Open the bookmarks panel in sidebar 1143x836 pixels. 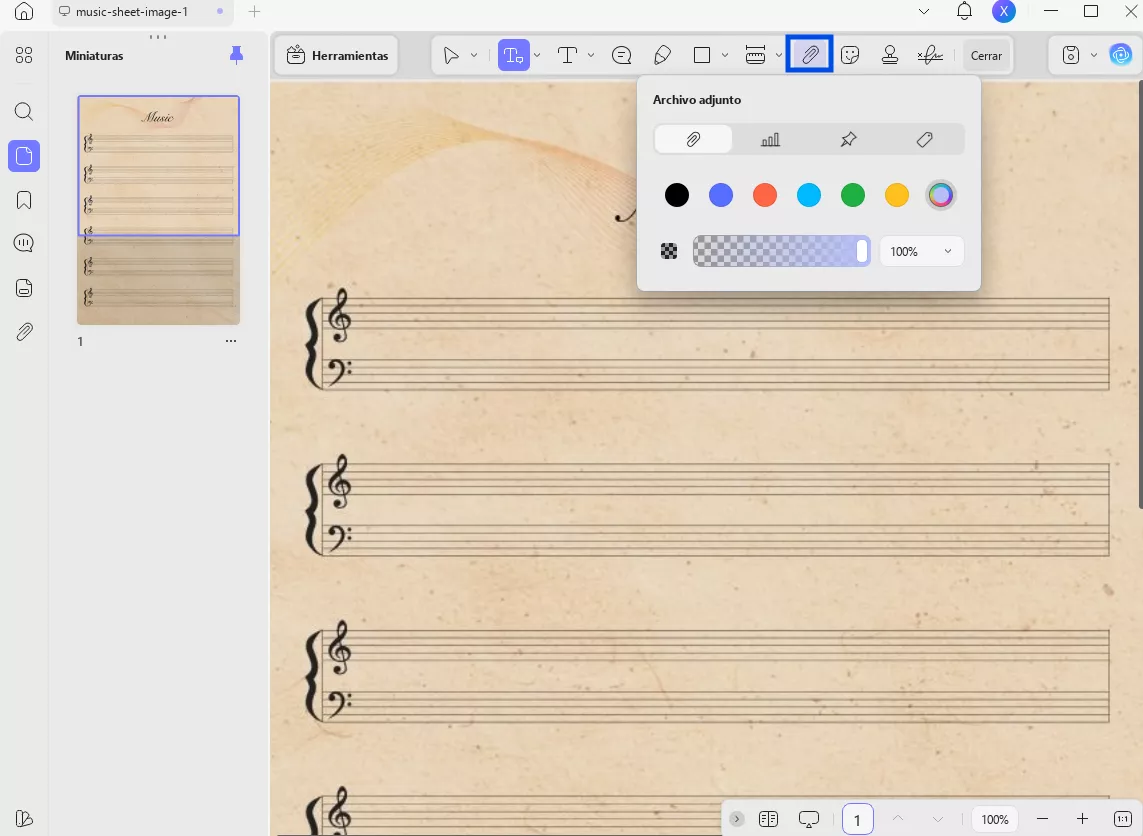[24, 200]
